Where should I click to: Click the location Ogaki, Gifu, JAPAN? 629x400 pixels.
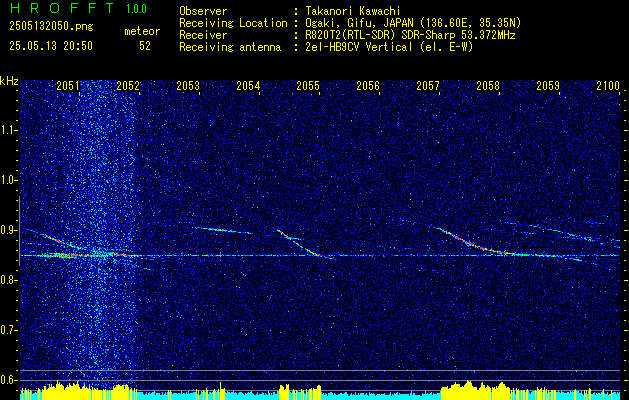click(x=359, y=23)
